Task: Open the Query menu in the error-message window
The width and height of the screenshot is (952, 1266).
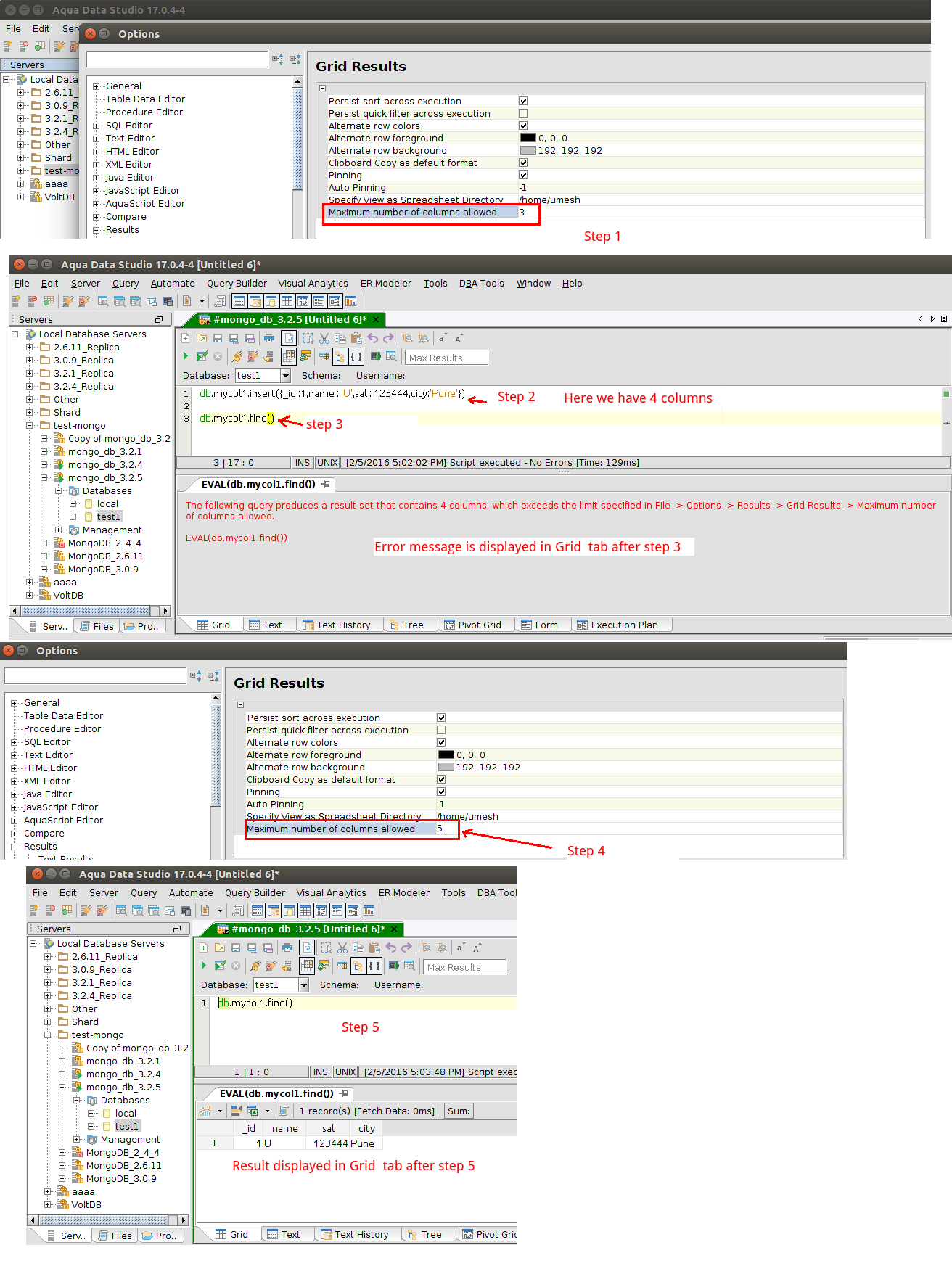Action: [x=126, y=284]
